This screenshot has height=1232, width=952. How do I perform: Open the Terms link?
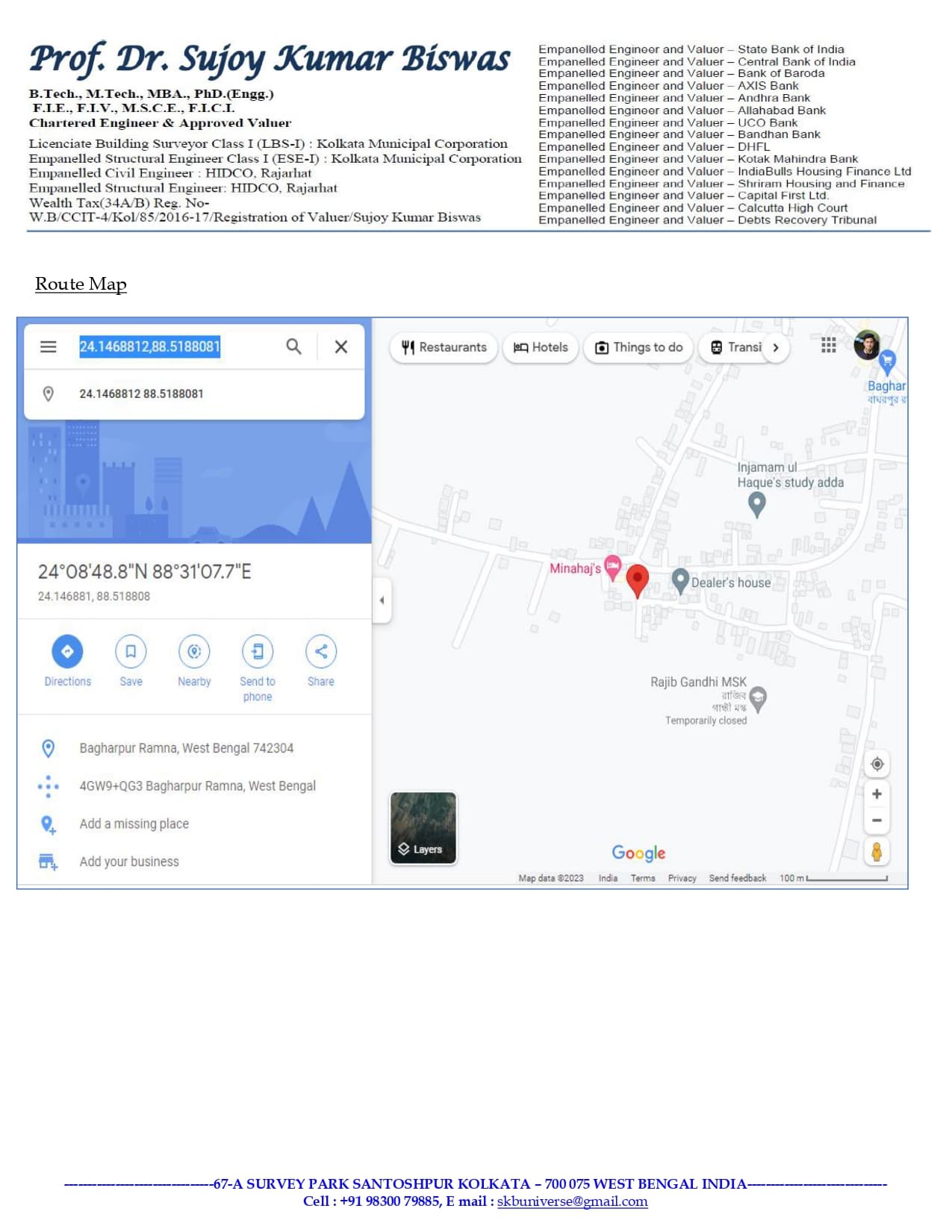coord(643,878)
